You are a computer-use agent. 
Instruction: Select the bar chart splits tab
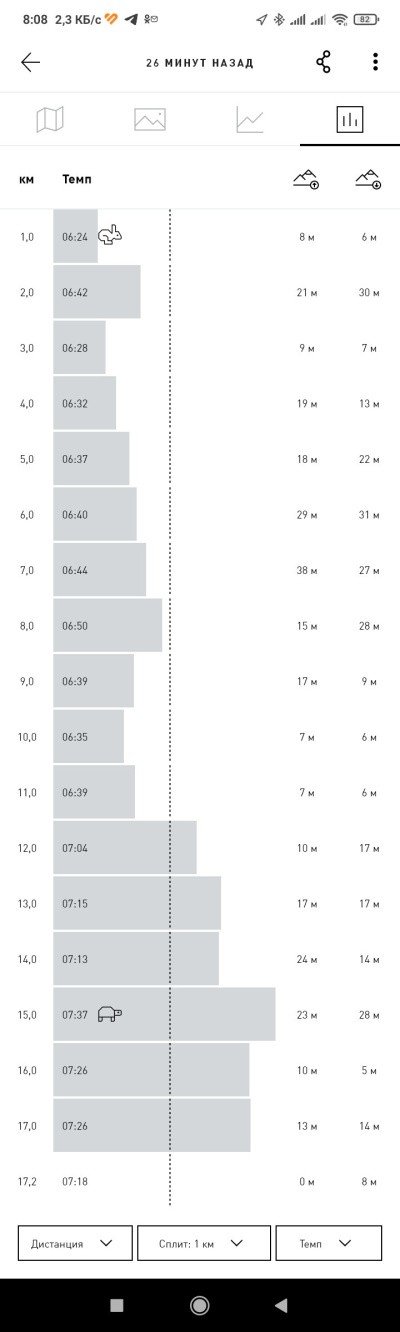coord(350,120)
